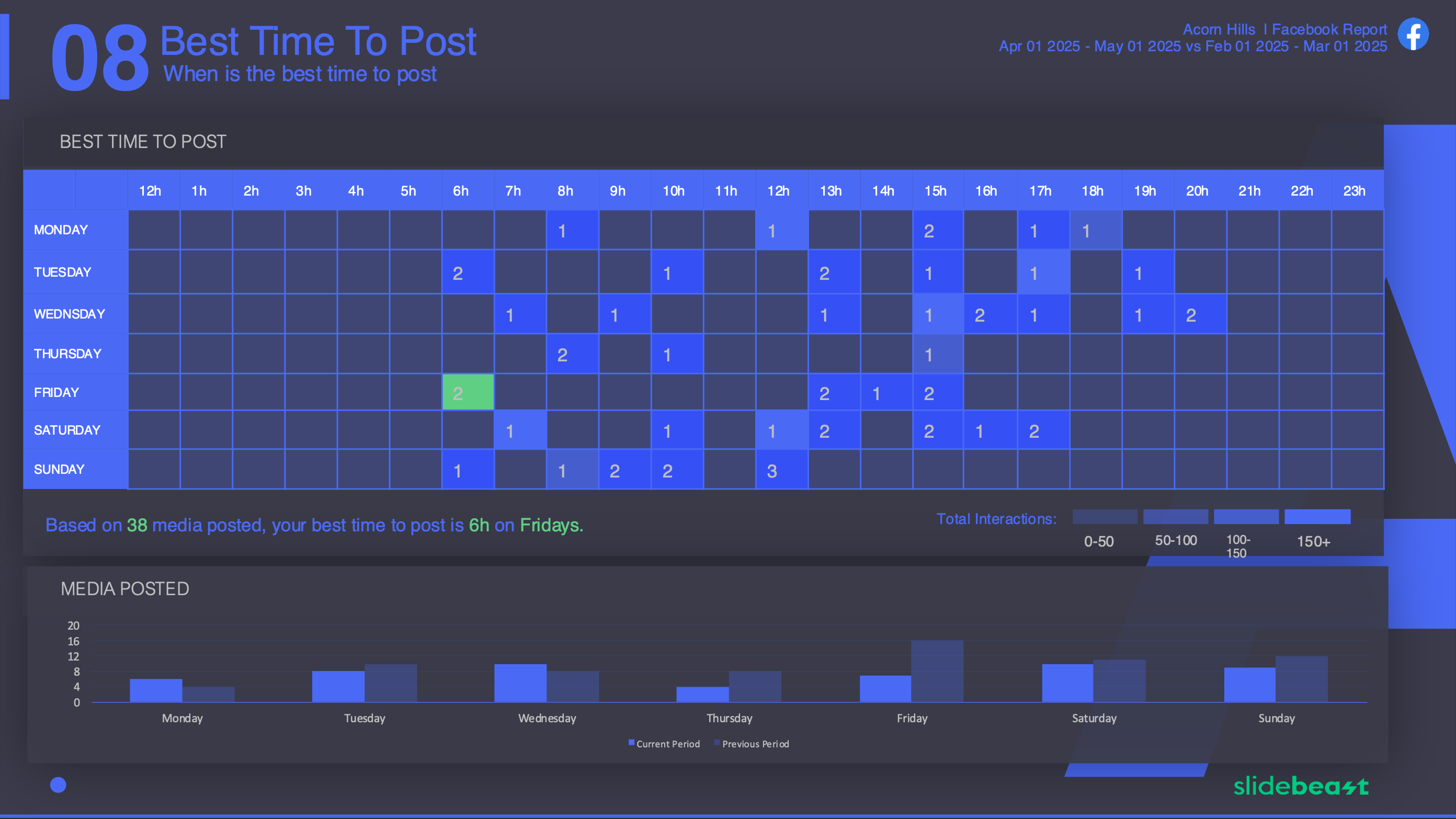This screenshot has width=1456, height=819.
Task: Click the SUNDAY row header
Action: pyautogui.click(x=75, y=470)
